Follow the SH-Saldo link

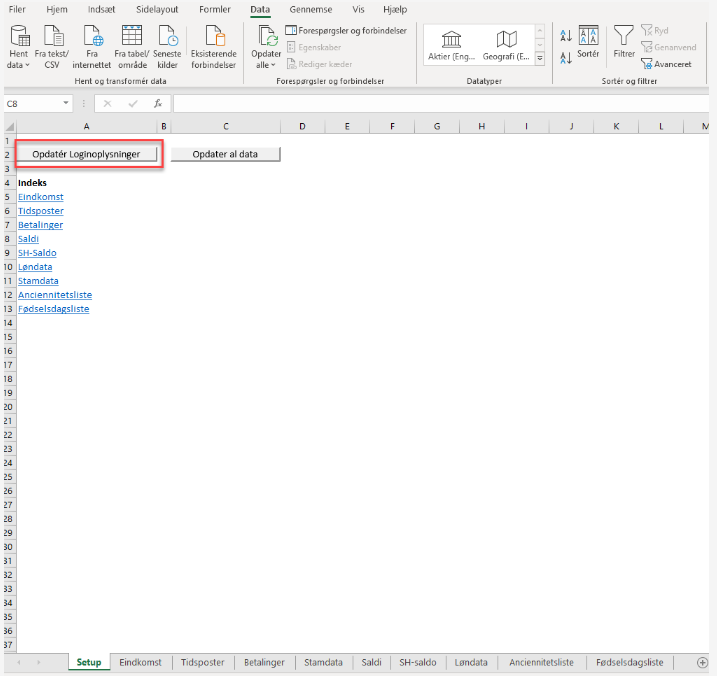(37, 253)
